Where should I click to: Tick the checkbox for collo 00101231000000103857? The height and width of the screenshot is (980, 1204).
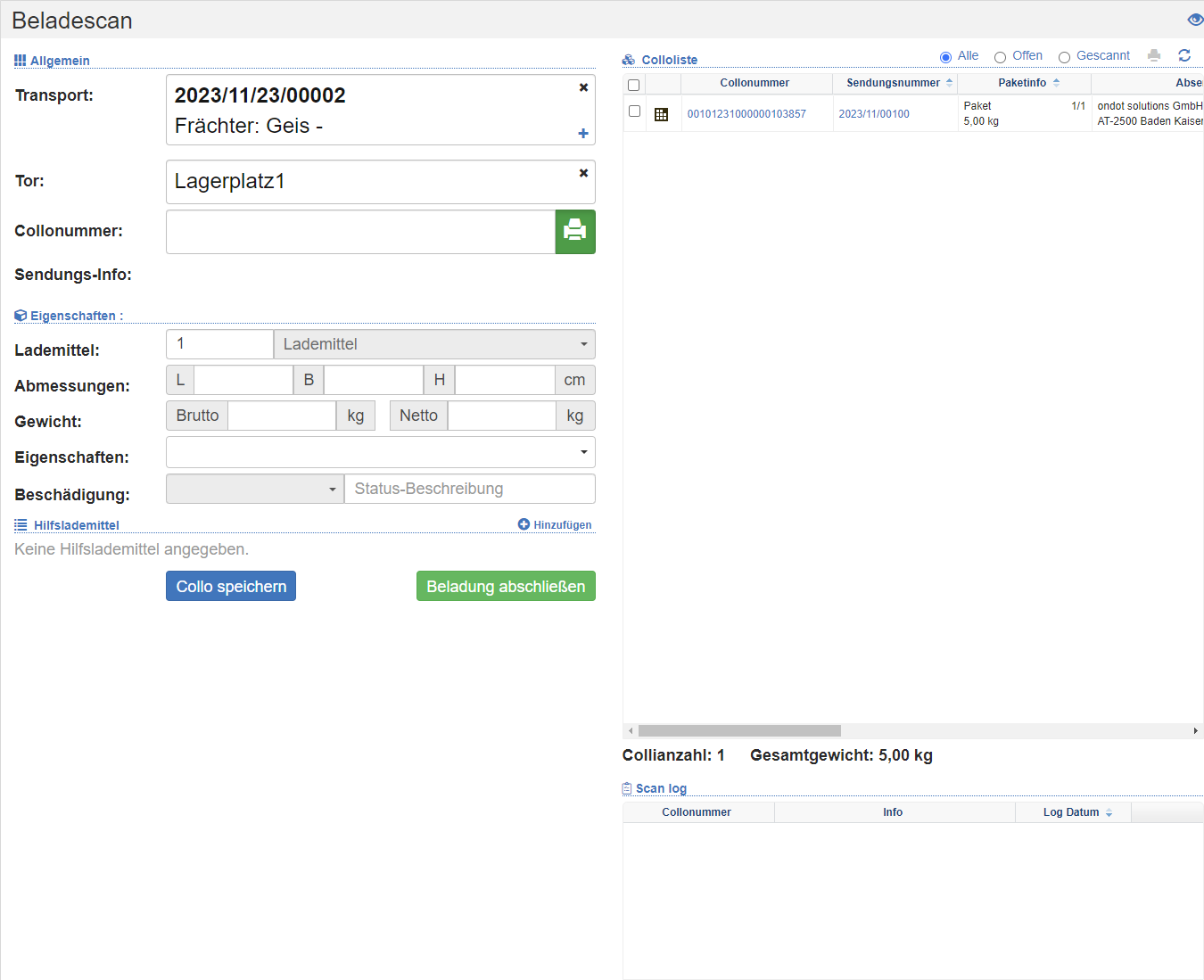coord(634,111)
